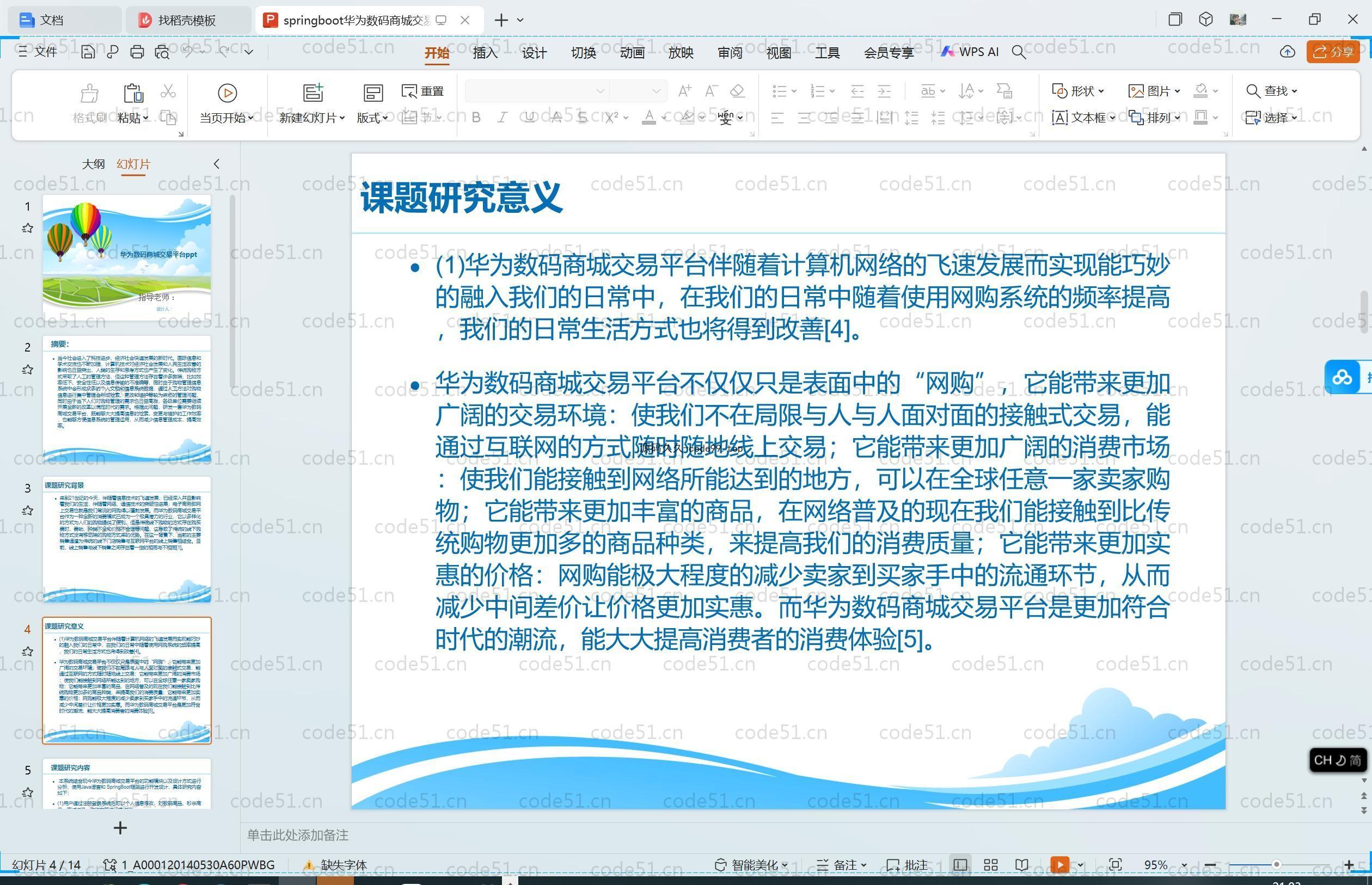Screen dimensions: 1372x885
Task: Click the zoom slider handle
Action: [x=1276, y=865]
